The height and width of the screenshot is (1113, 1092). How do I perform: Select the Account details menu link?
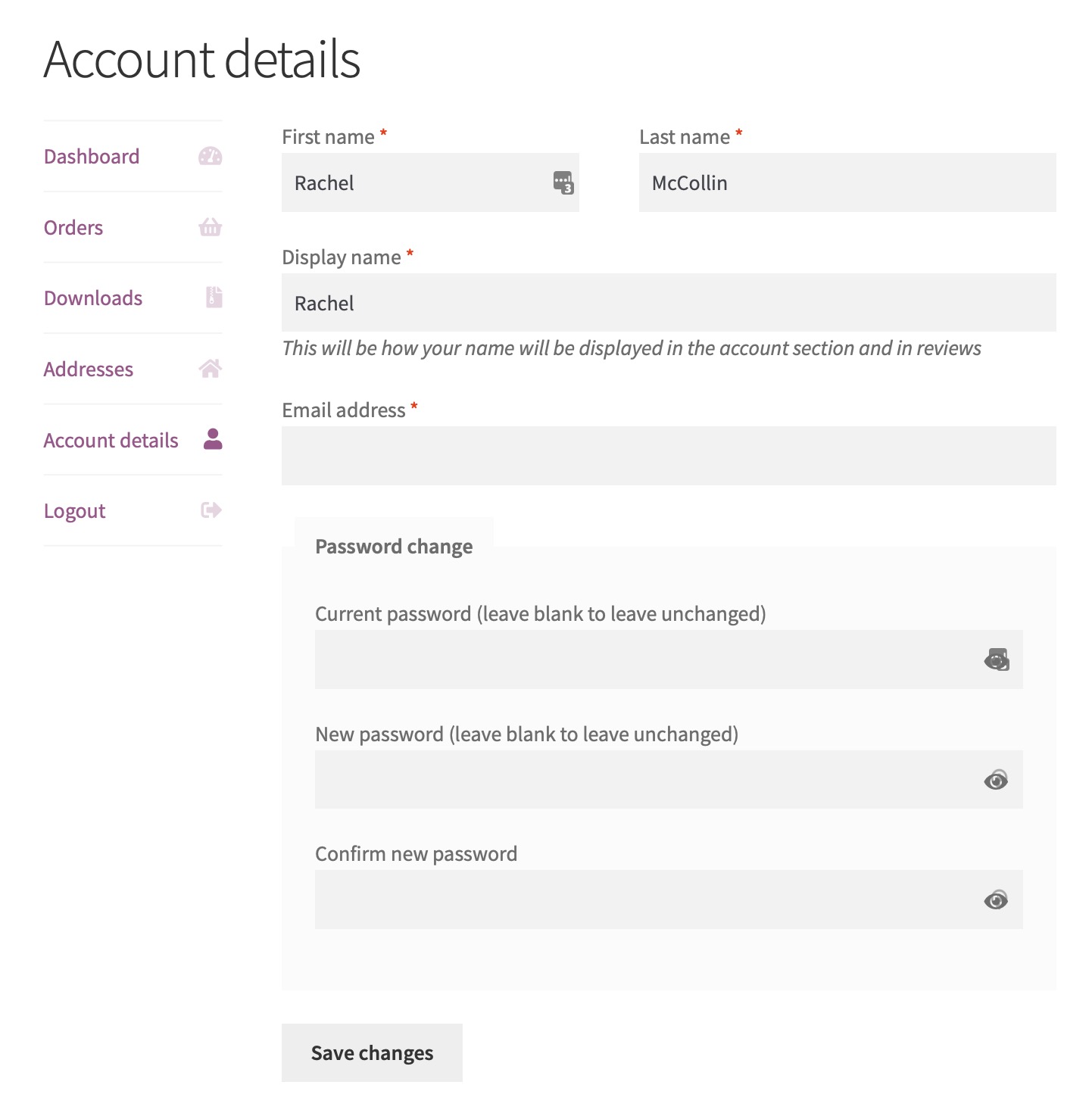tap(111, 441)
